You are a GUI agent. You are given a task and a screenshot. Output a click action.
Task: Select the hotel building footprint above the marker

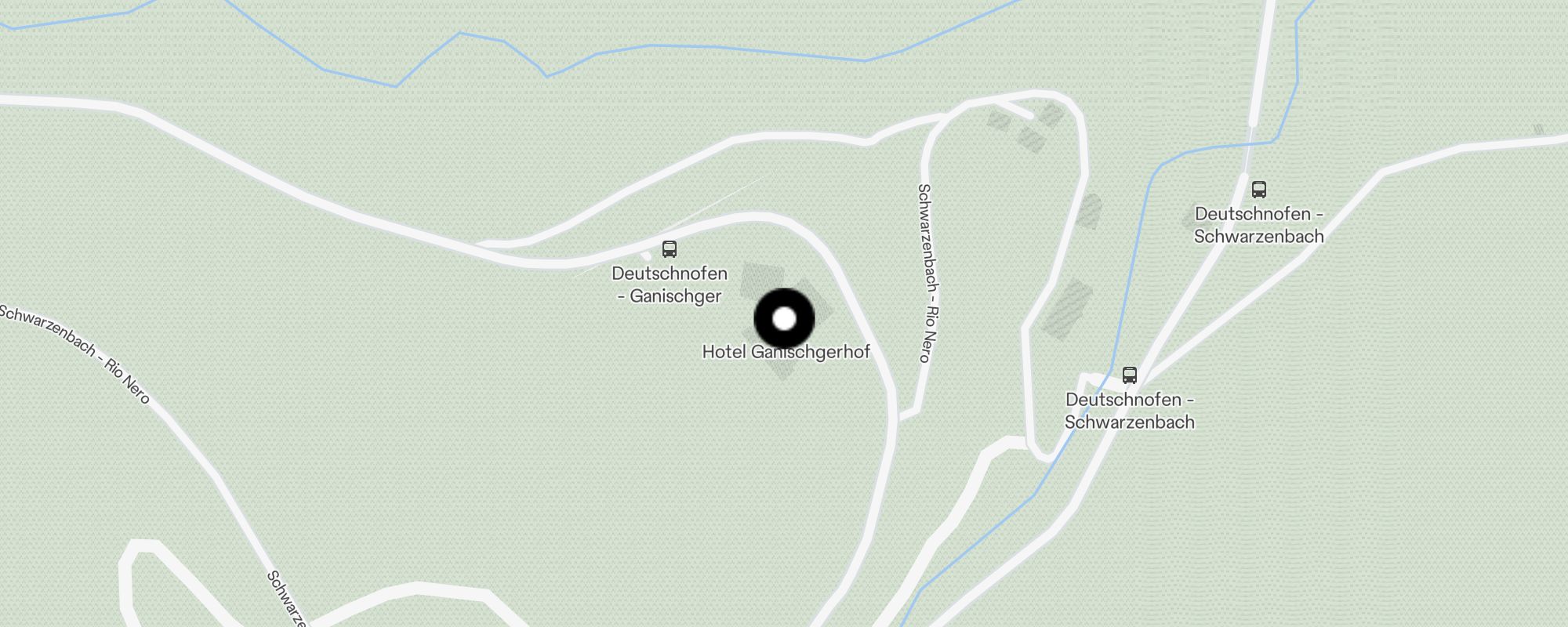click(761, 282)
